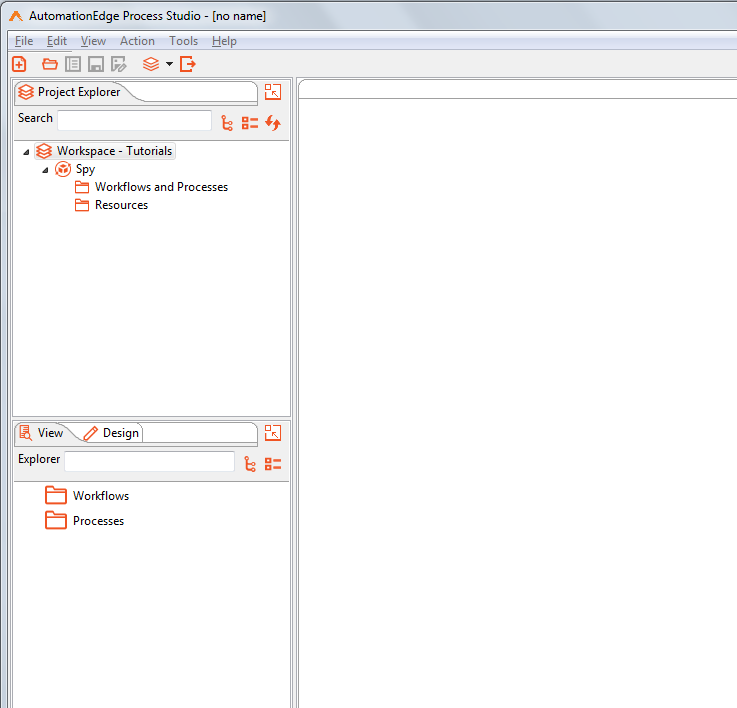
Task: Expand all via Project Explorer tree icon
Action: (x=227, y=123)
